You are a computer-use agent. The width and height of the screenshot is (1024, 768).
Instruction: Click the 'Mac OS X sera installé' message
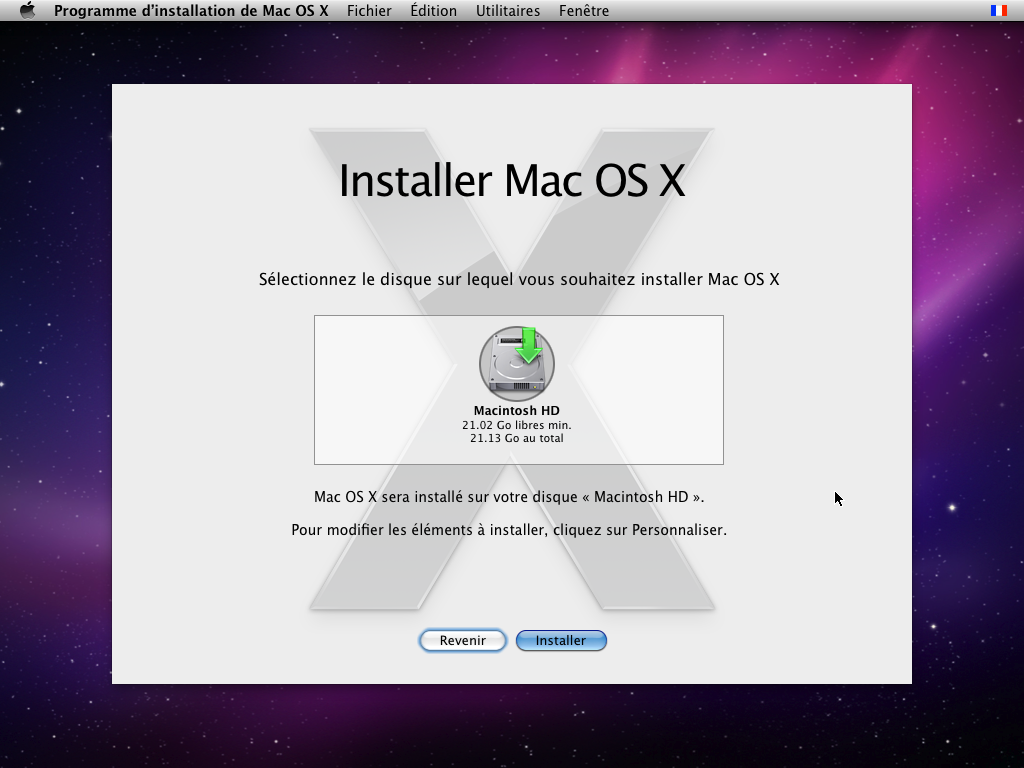(x=509, y=497)
